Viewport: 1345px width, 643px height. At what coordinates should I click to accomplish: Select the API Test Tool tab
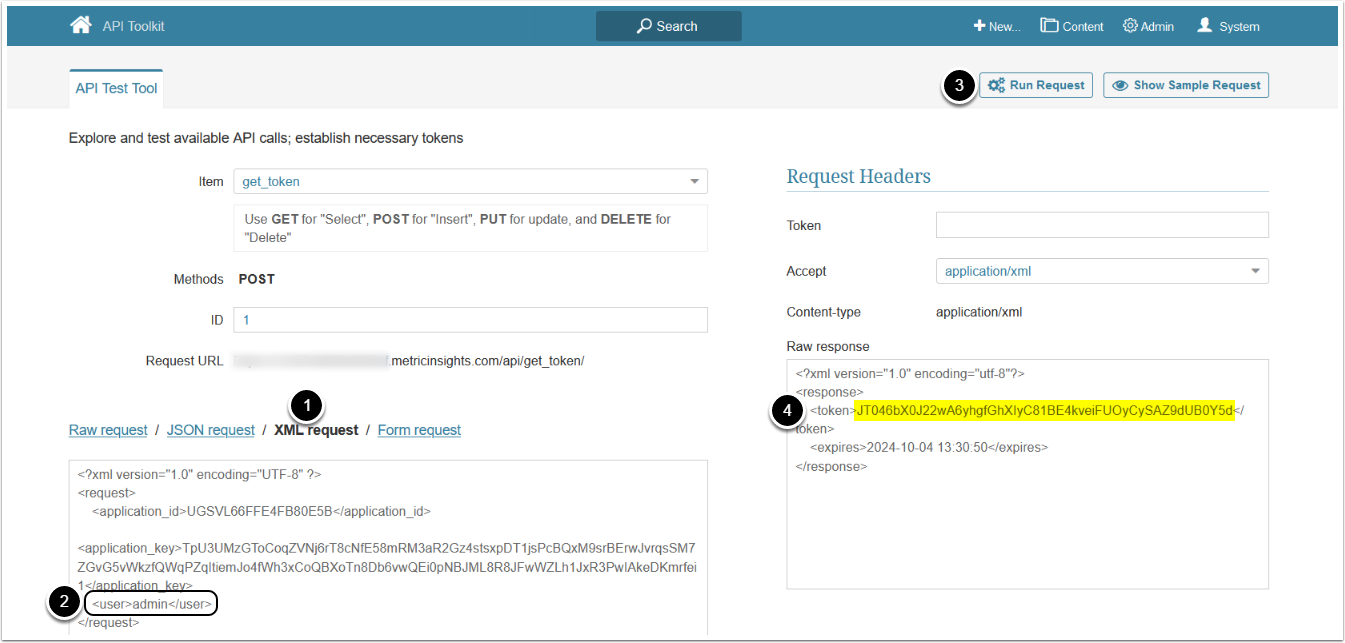[116, 88]
